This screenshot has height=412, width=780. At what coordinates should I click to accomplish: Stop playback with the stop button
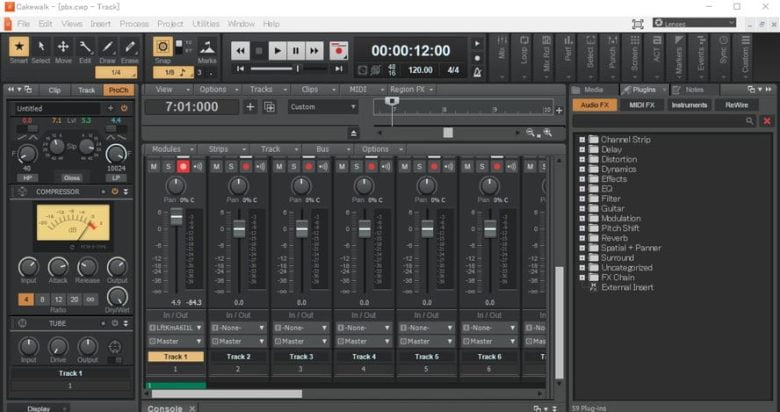(259, 50)
